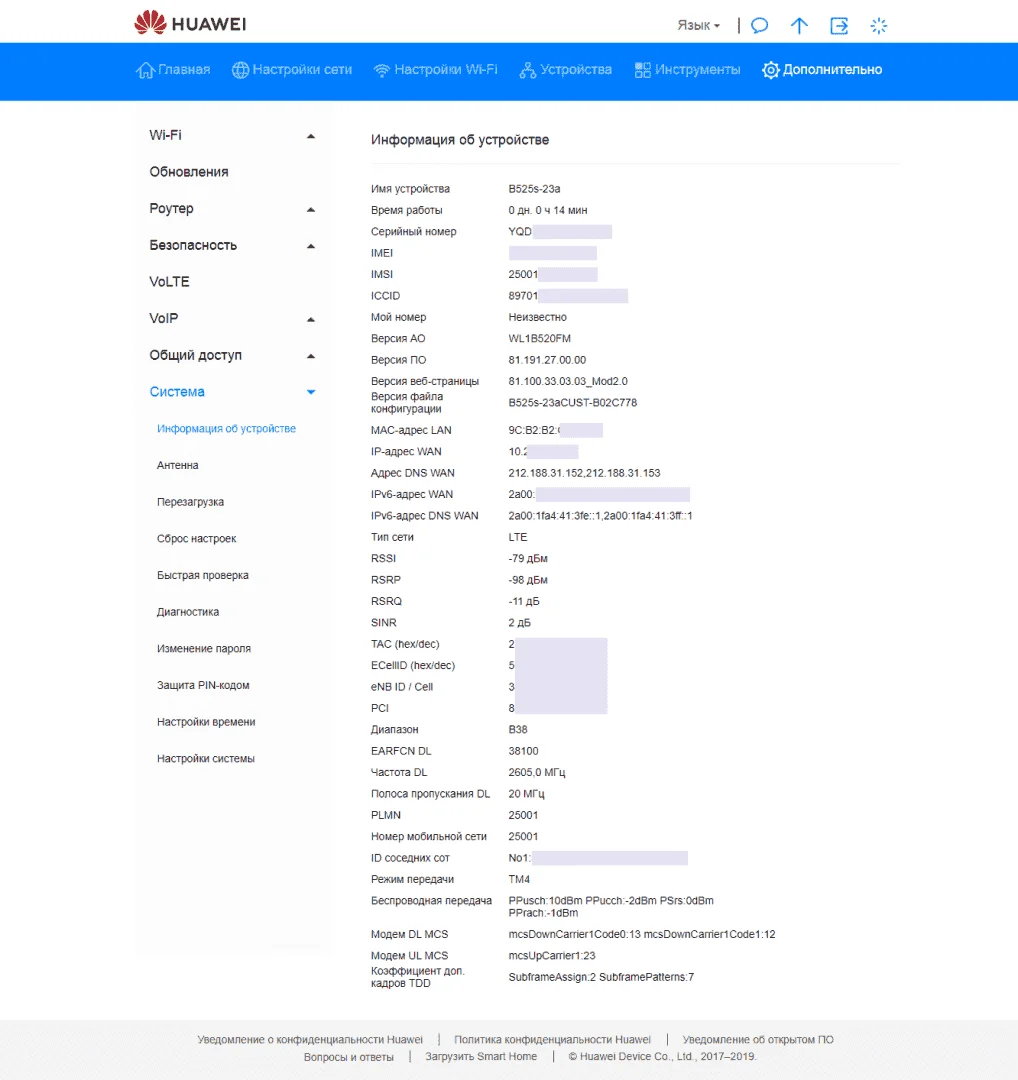Click the Wi-Fi icon beside Настройки Wi-Fi
The image size is (1018, 1080).
(382, 70)
